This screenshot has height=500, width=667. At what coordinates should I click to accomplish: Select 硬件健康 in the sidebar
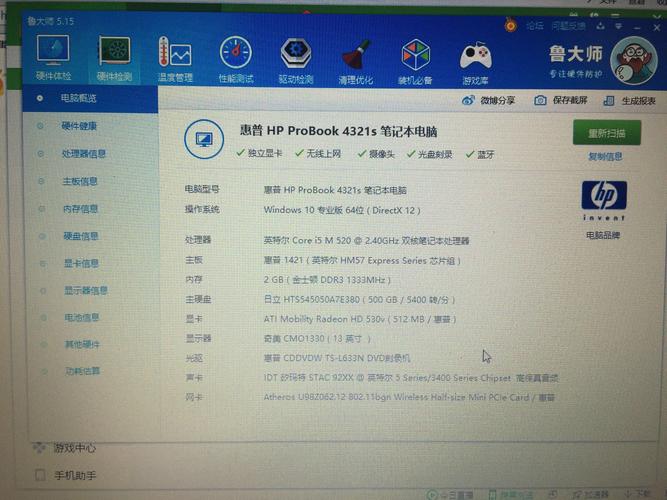79,126
